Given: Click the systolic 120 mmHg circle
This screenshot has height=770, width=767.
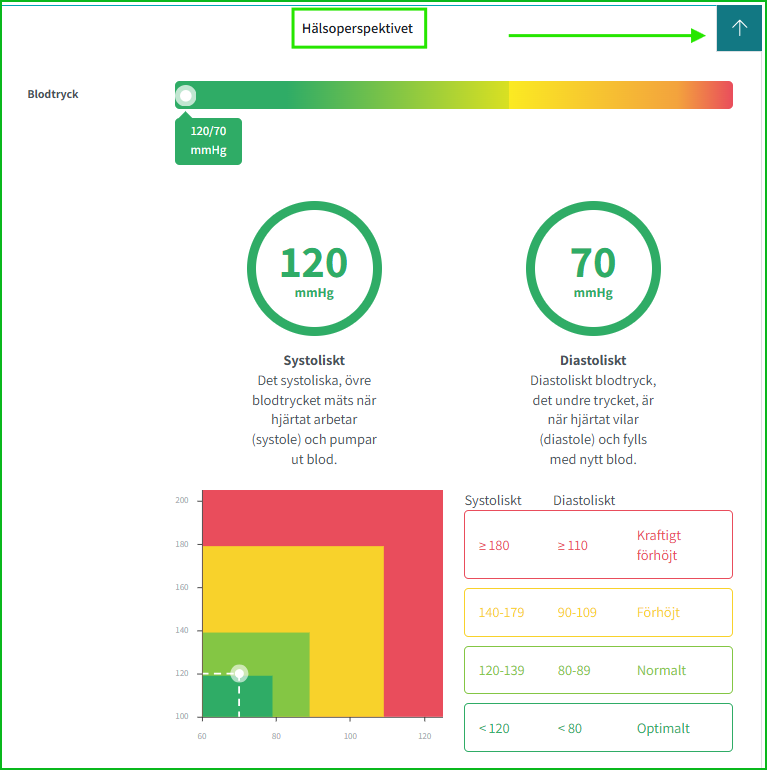Looking at the screenshot, I should pyautogui.click(x=314, y=269).
